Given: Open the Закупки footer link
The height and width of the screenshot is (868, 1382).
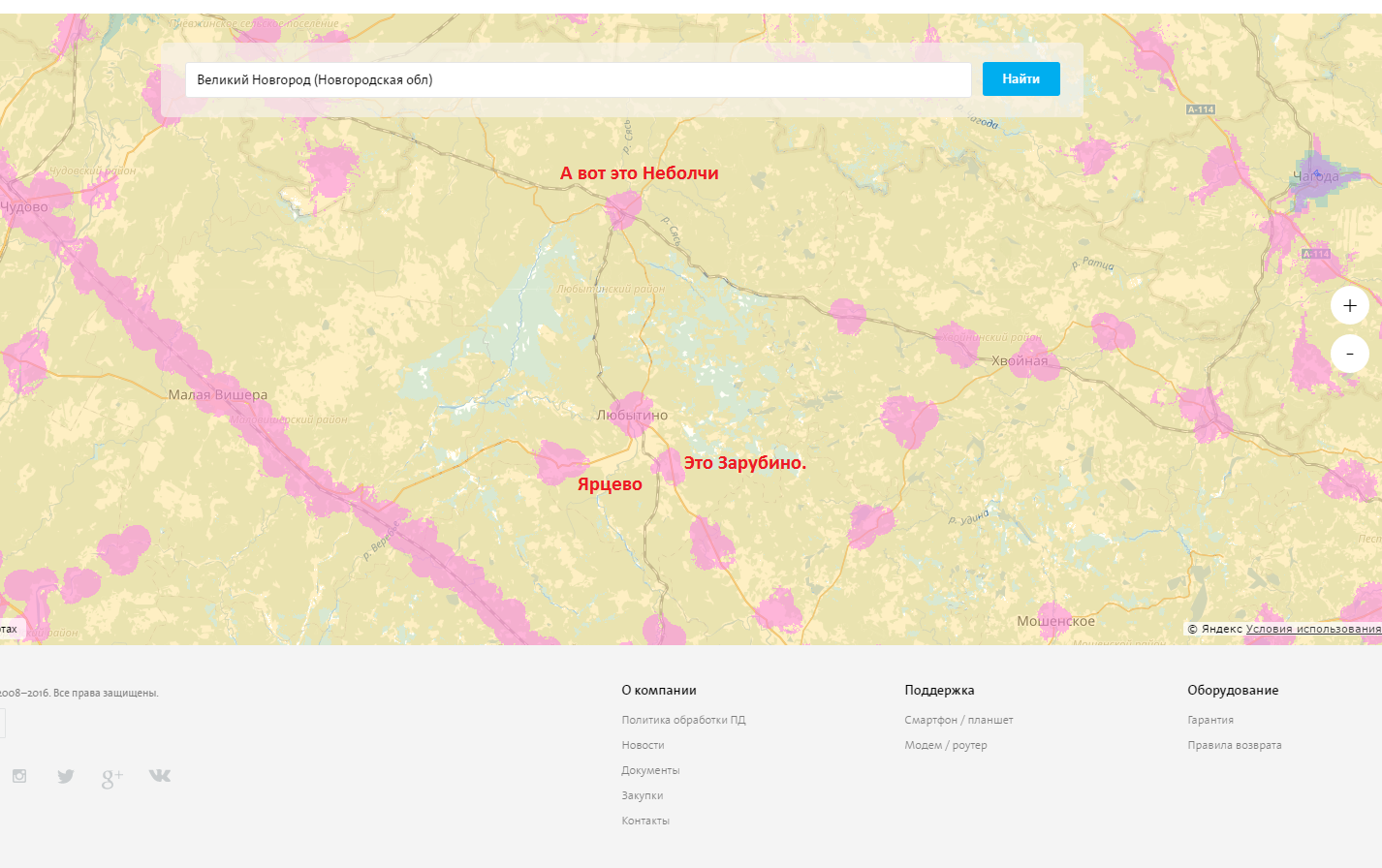Looking at the screenshot, I should tap(643, 795).
